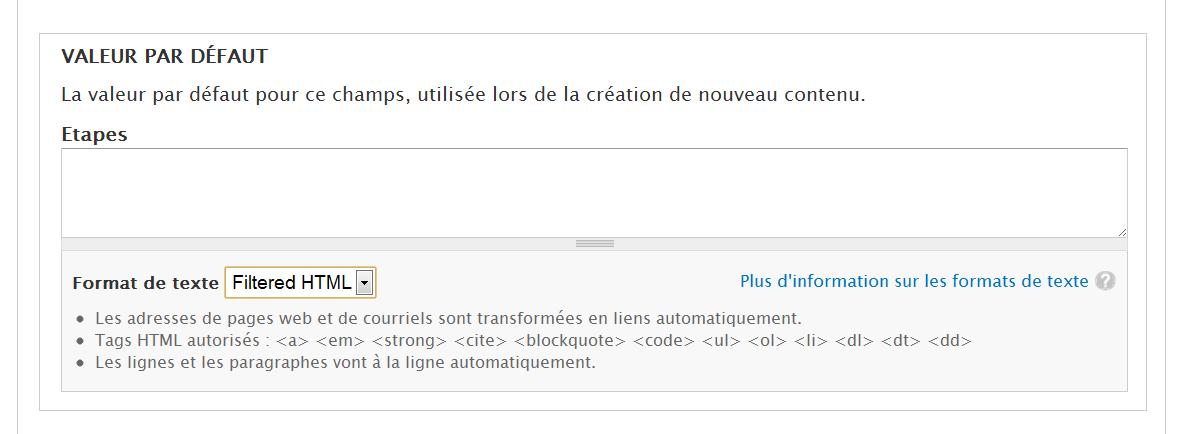
Task: Click the VALEUR PAR DÉFAUT heading
Action: click(x=164, y=55)
